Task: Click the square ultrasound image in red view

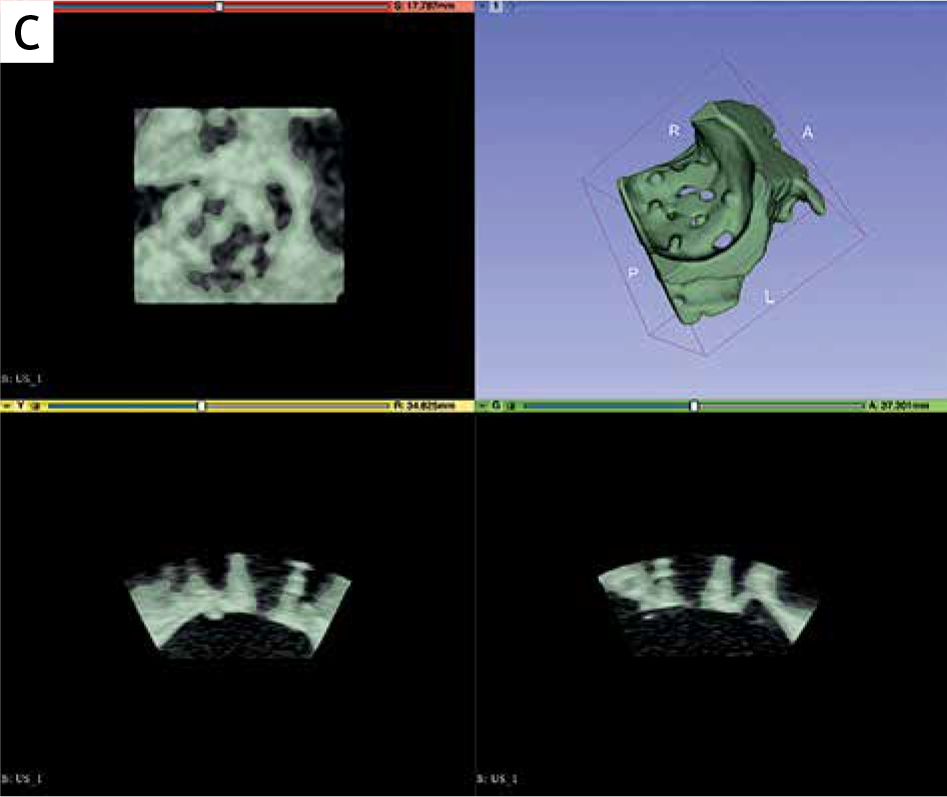Action: [x=240, y=205]
